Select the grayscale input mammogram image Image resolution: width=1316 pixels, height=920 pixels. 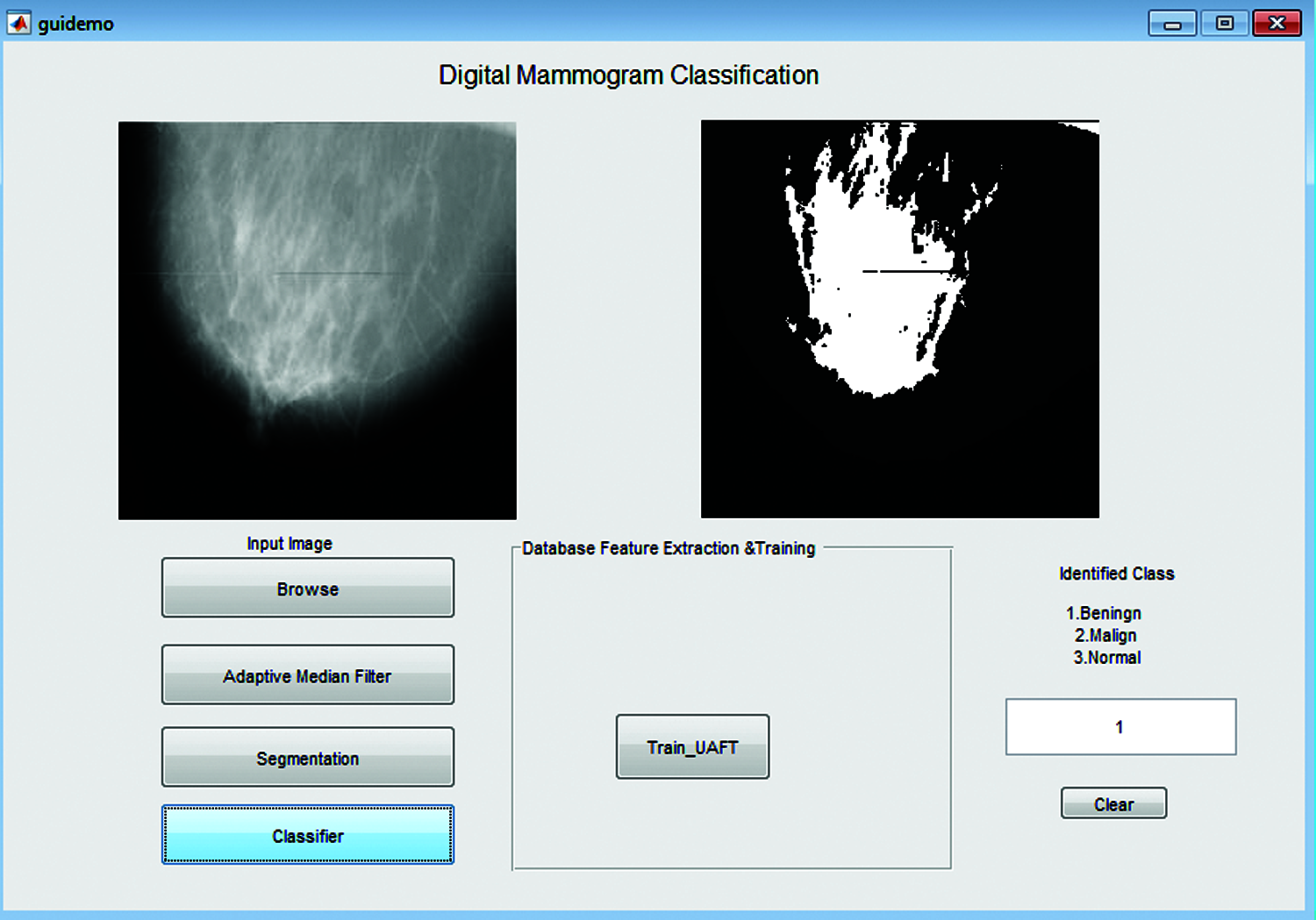pos(317,320)
